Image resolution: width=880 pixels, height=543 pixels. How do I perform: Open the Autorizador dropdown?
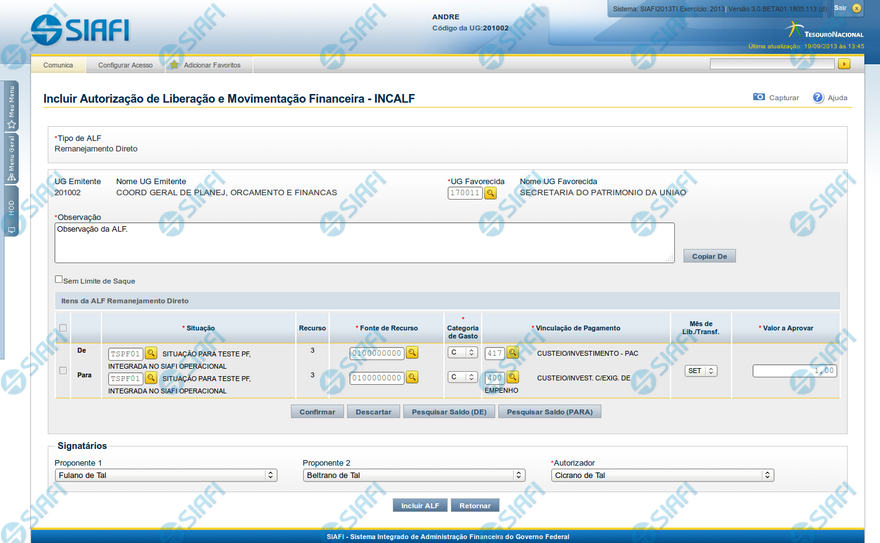click(662, 475)
